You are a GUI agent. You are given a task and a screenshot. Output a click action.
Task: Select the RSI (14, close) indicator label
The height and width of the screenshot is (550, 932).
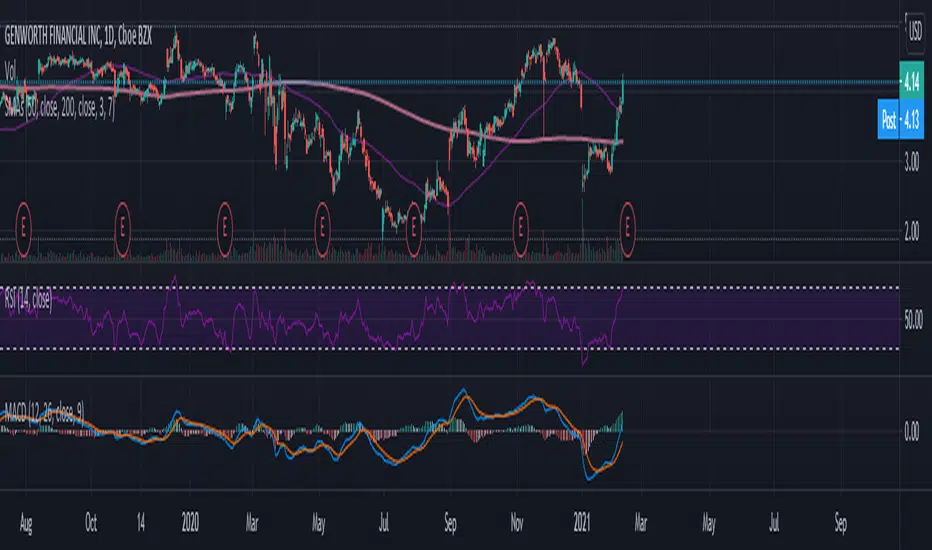[28, 299]
